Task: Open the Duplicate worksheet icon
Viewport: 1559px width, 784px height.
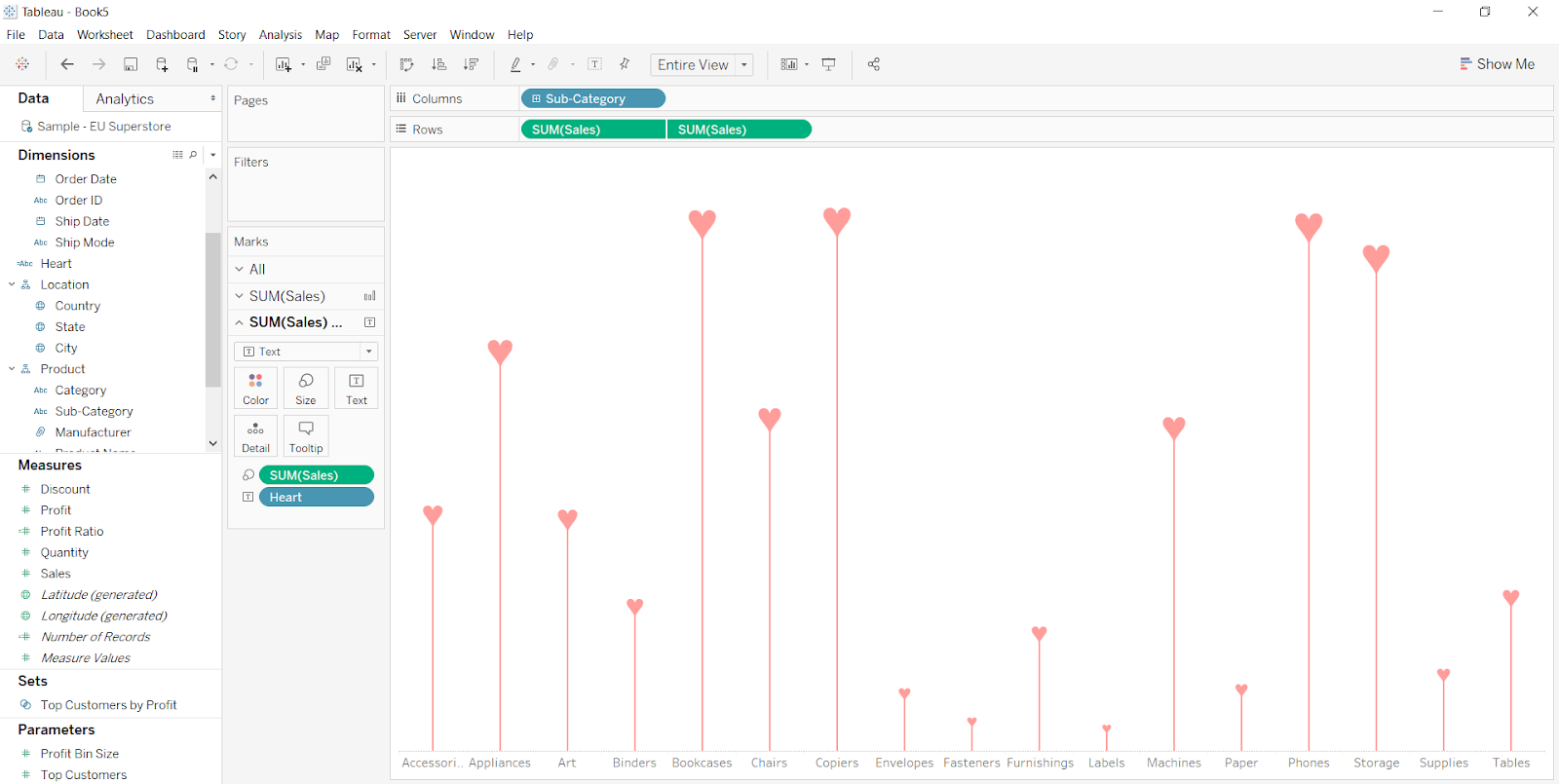Action: [x=323, y=64]
